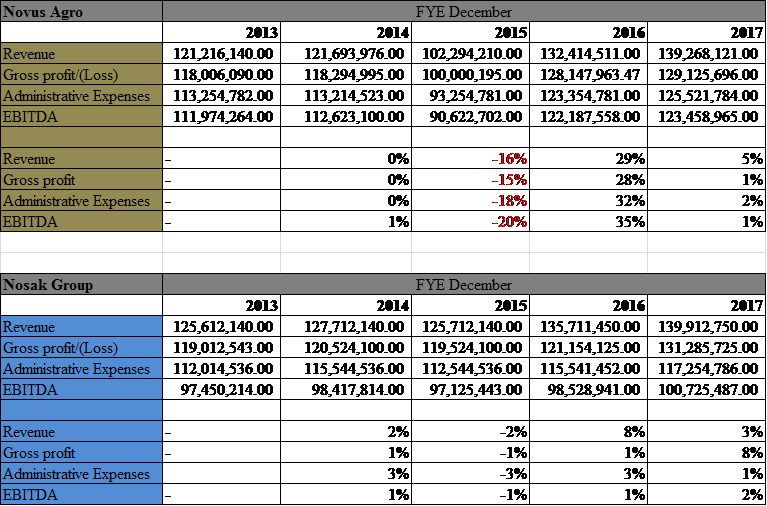Click Nosak 2017 gross profit growth 8% cell
The width and height of the screenshot is (767, 506).
(706, 453)
